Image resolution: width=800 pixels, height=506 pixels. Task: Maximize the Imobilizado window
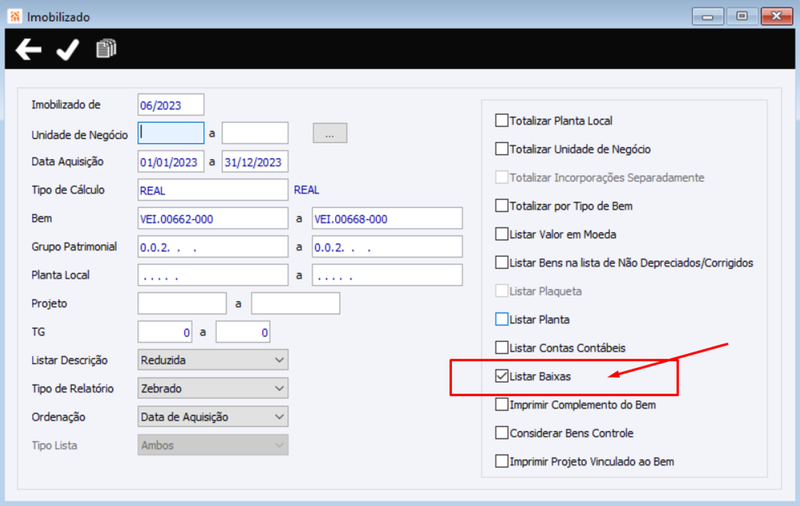(x=742, y=16)
